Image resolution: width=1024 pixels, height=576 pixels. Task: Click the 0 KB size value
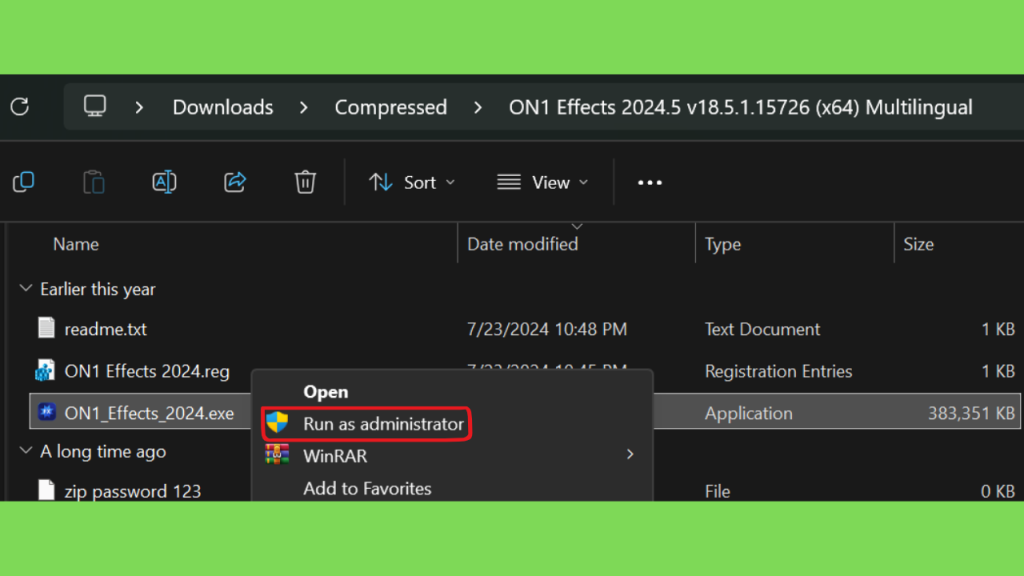pyautogui.click(x=997, y=491)
